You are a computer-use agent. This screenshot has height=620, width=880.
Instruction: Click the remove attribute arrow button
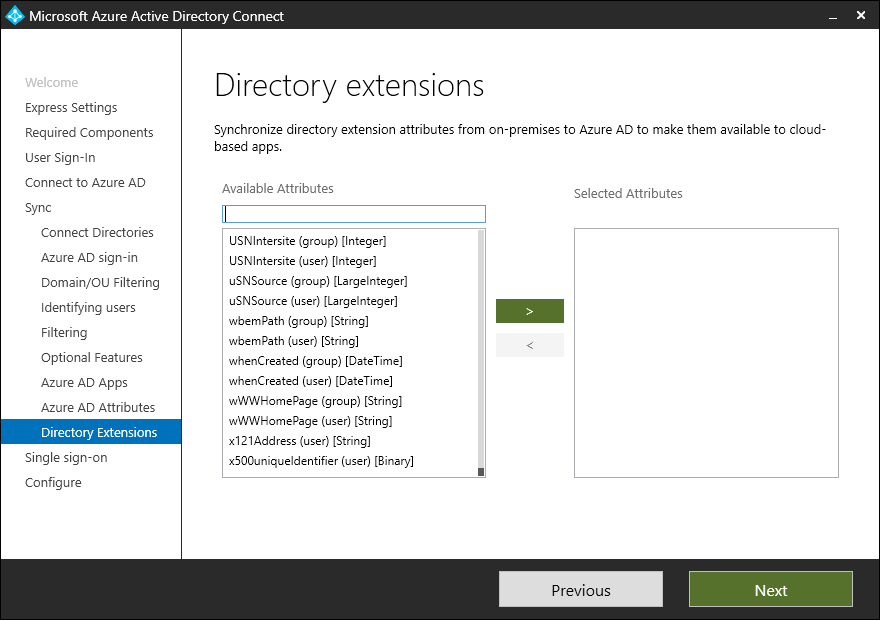tap(529, 345)
